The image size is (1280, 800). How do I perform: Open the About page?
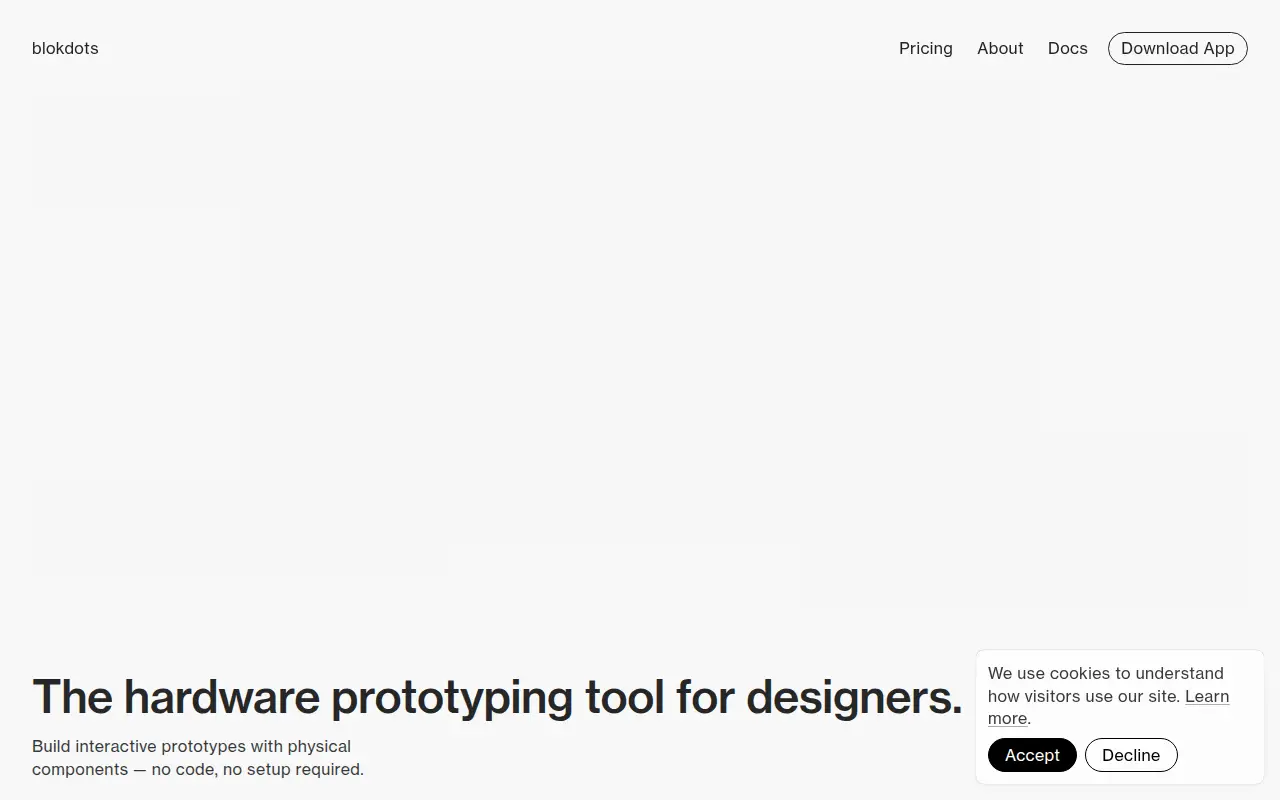(1000, 48)
